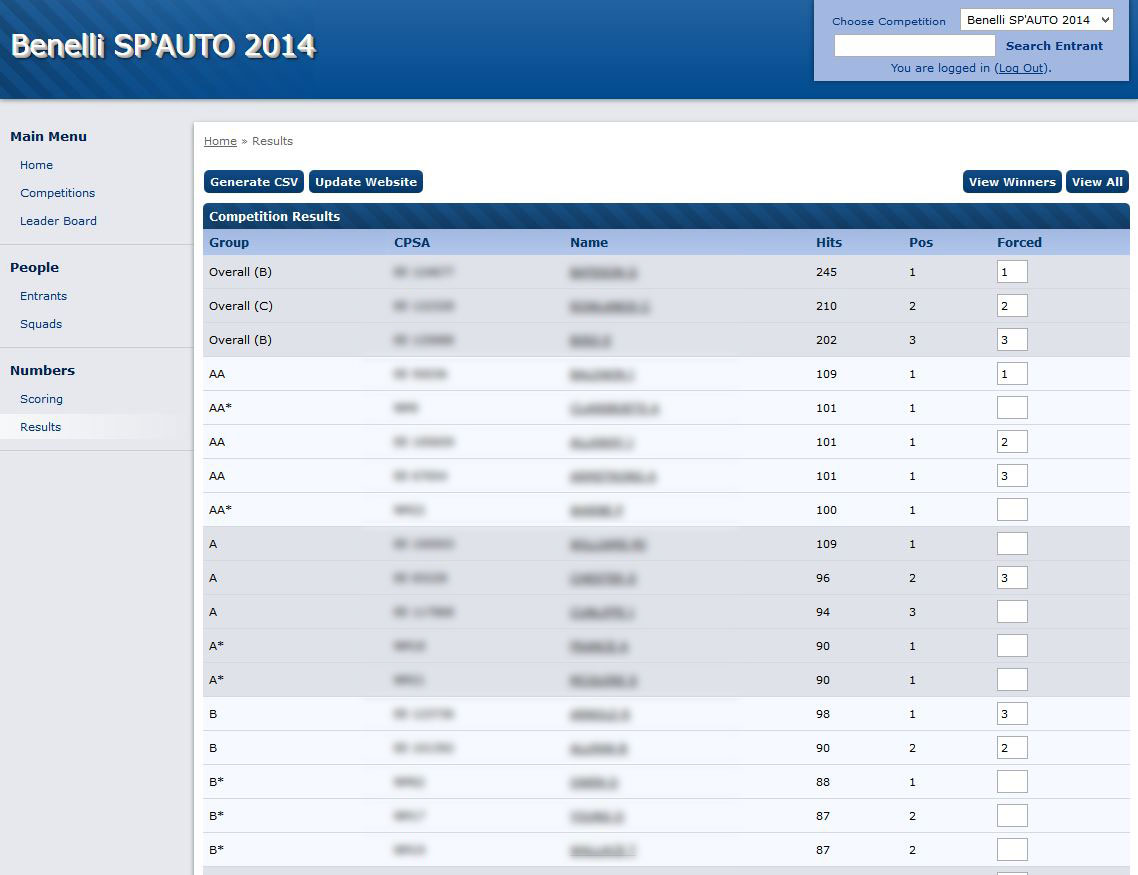Screen dimensions: 1138x875
Task: Click the 88 hits cell
Action: 822,782
